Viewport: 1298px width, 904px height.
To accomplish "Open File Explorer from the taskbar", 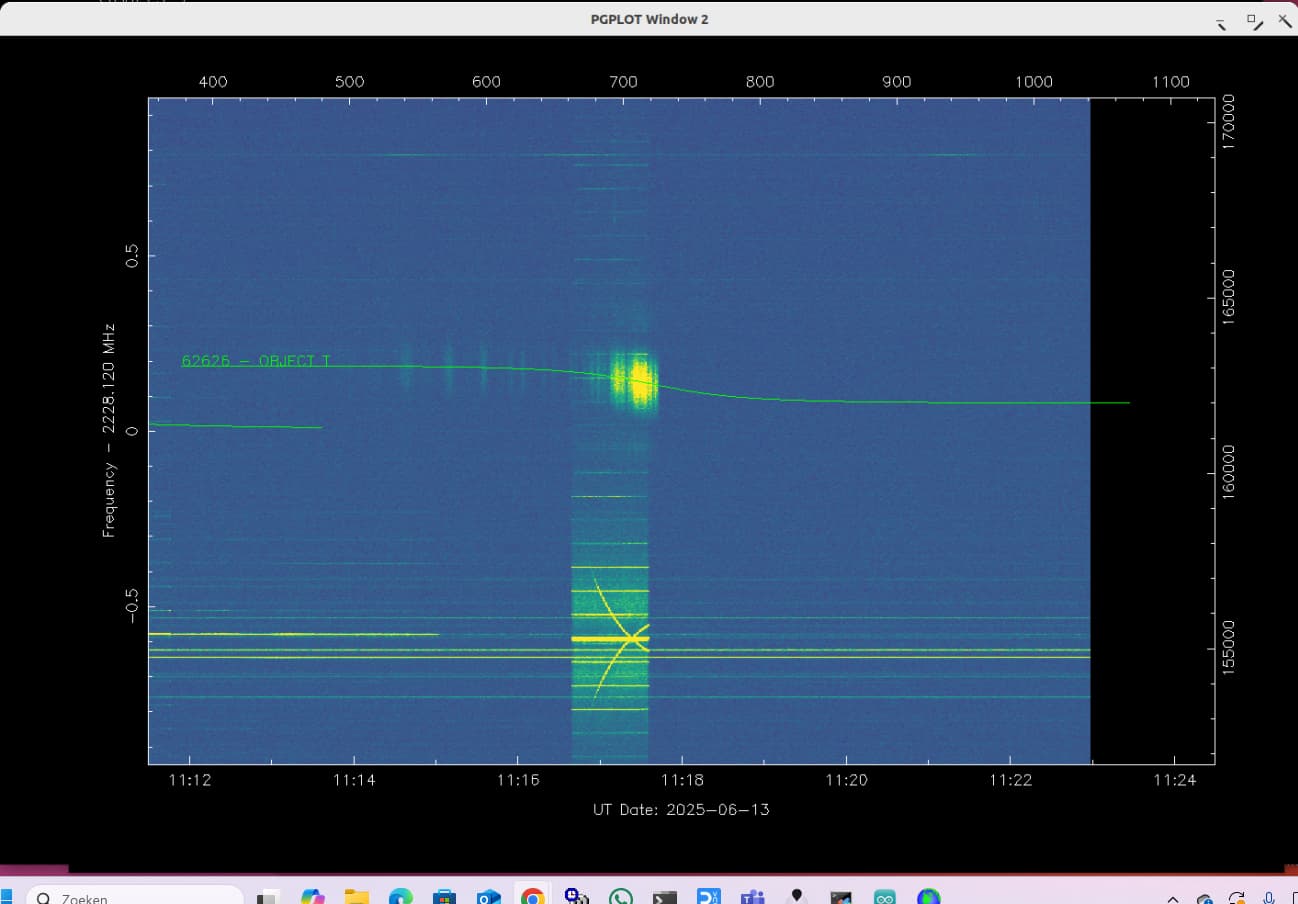I will point(357,897).
